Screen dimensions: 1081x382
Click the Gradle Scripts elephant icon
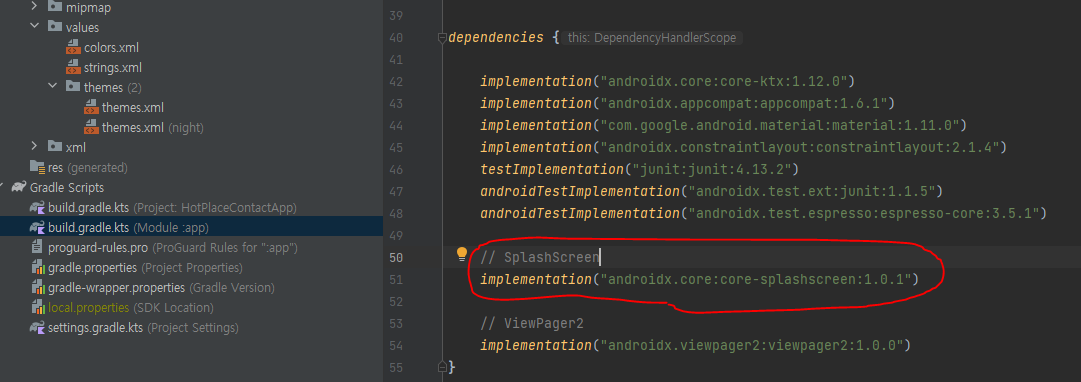click(x=19, y=187)
